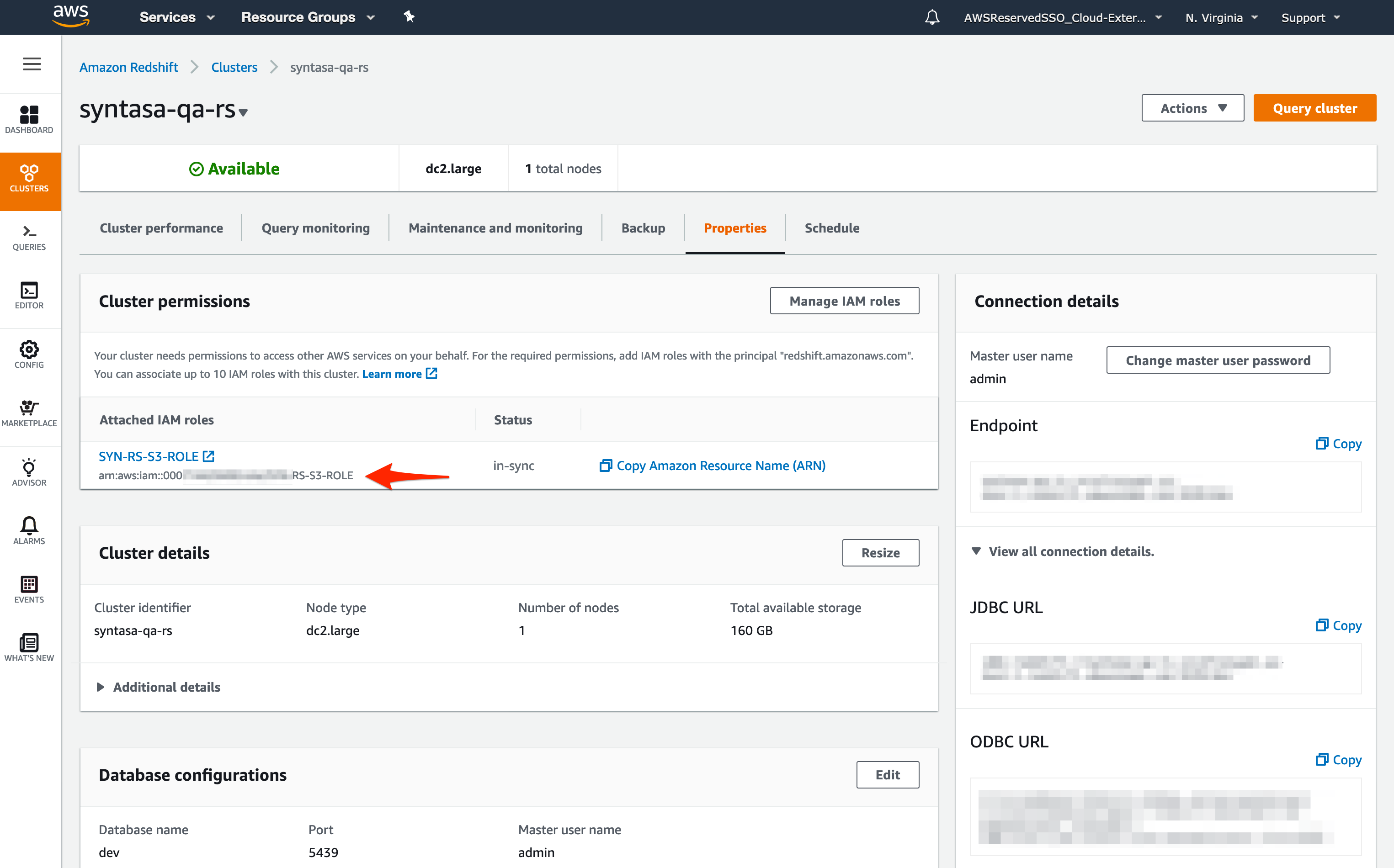This screenshot has height=868, width=1394.
Task: Click the Manage IAM roles button
Action: pos(844,301)
